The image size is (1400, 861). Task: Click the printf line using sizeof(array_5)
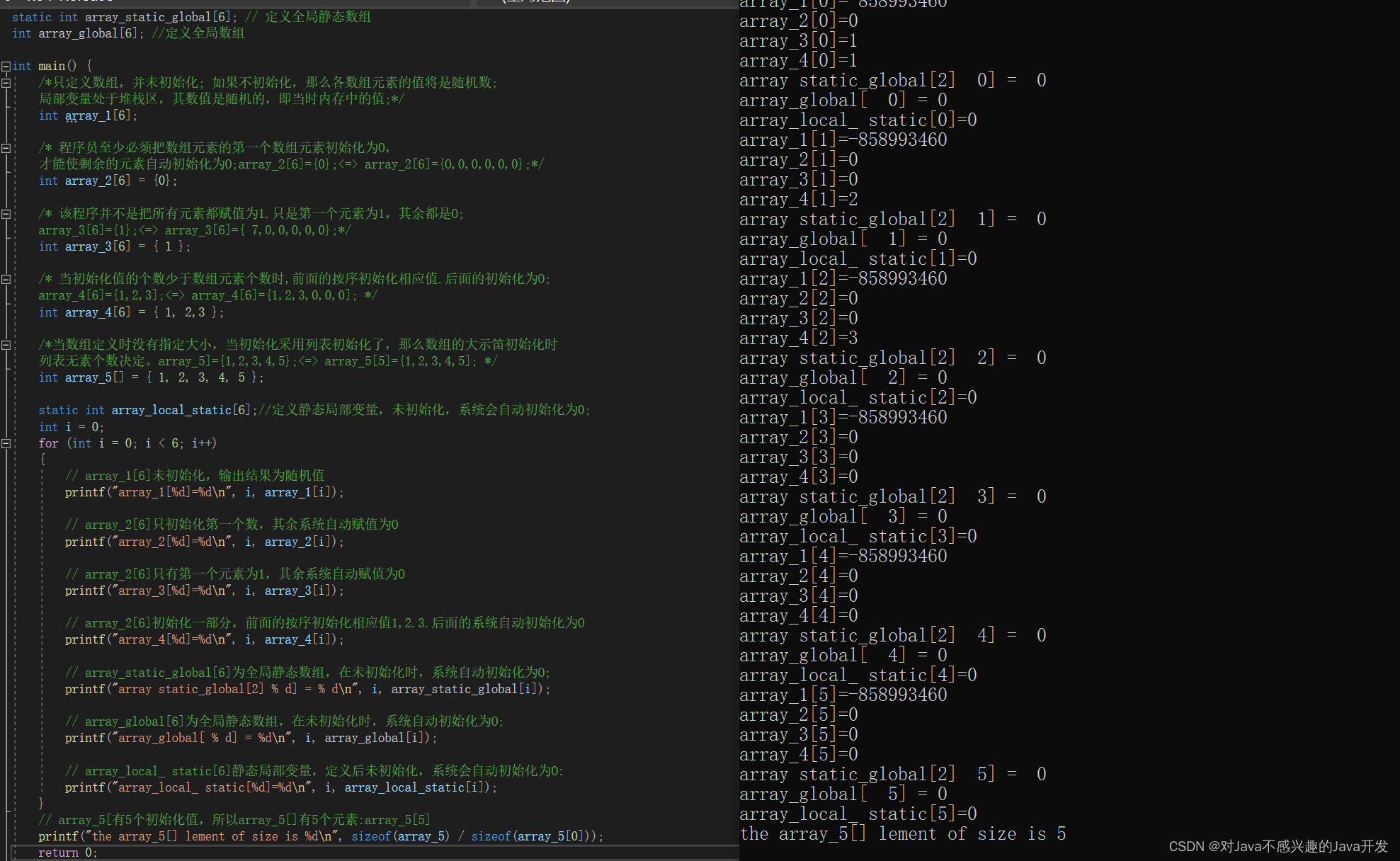[x=320, y=836]
